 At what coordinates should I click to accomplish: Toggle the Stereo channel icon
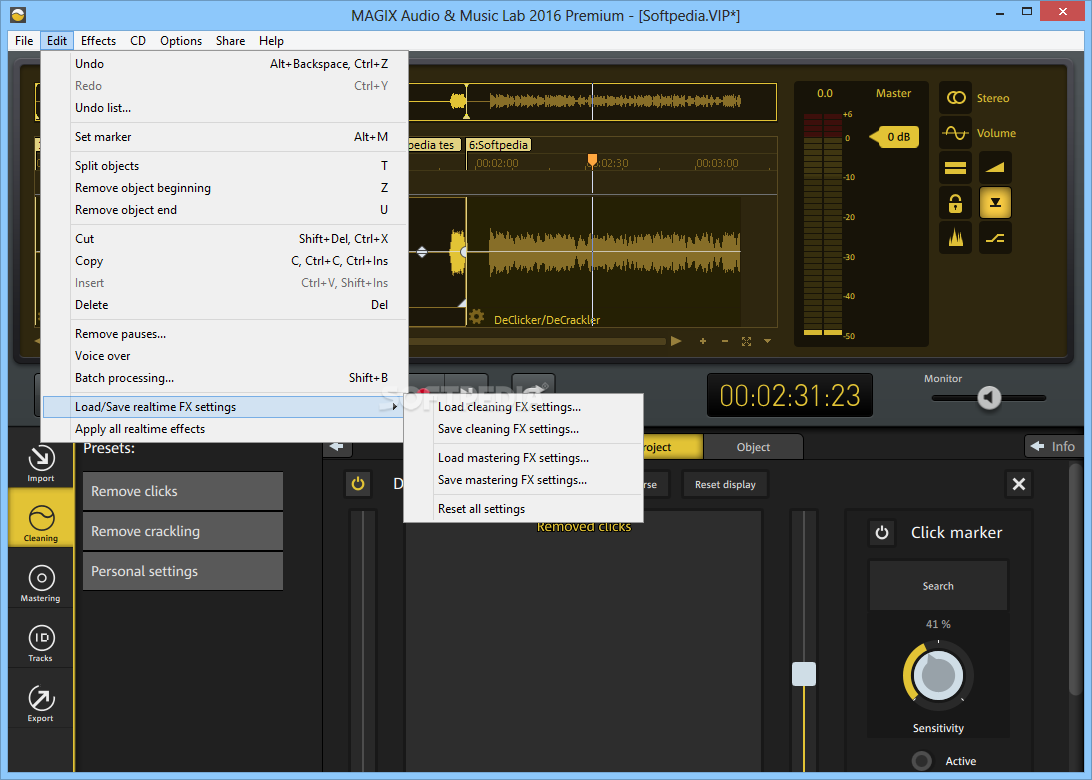tap(956, 98)
